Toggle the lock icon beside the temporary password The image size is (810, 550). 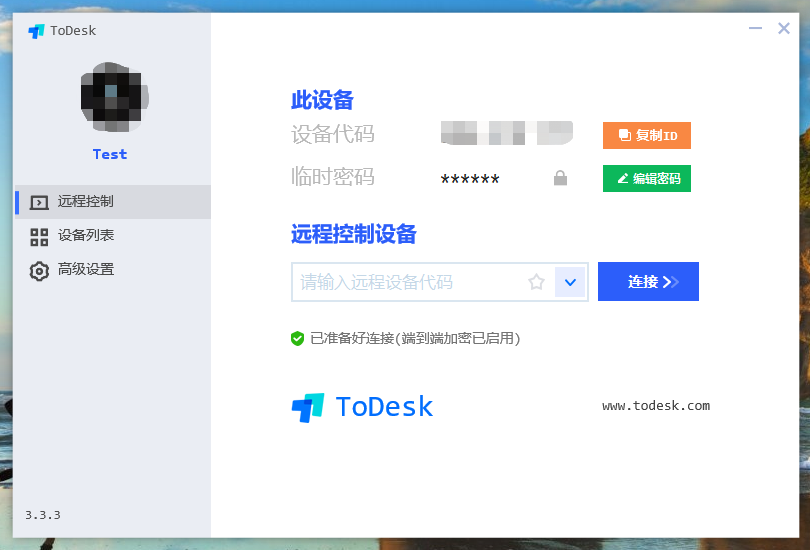click(x=560, y=178)
